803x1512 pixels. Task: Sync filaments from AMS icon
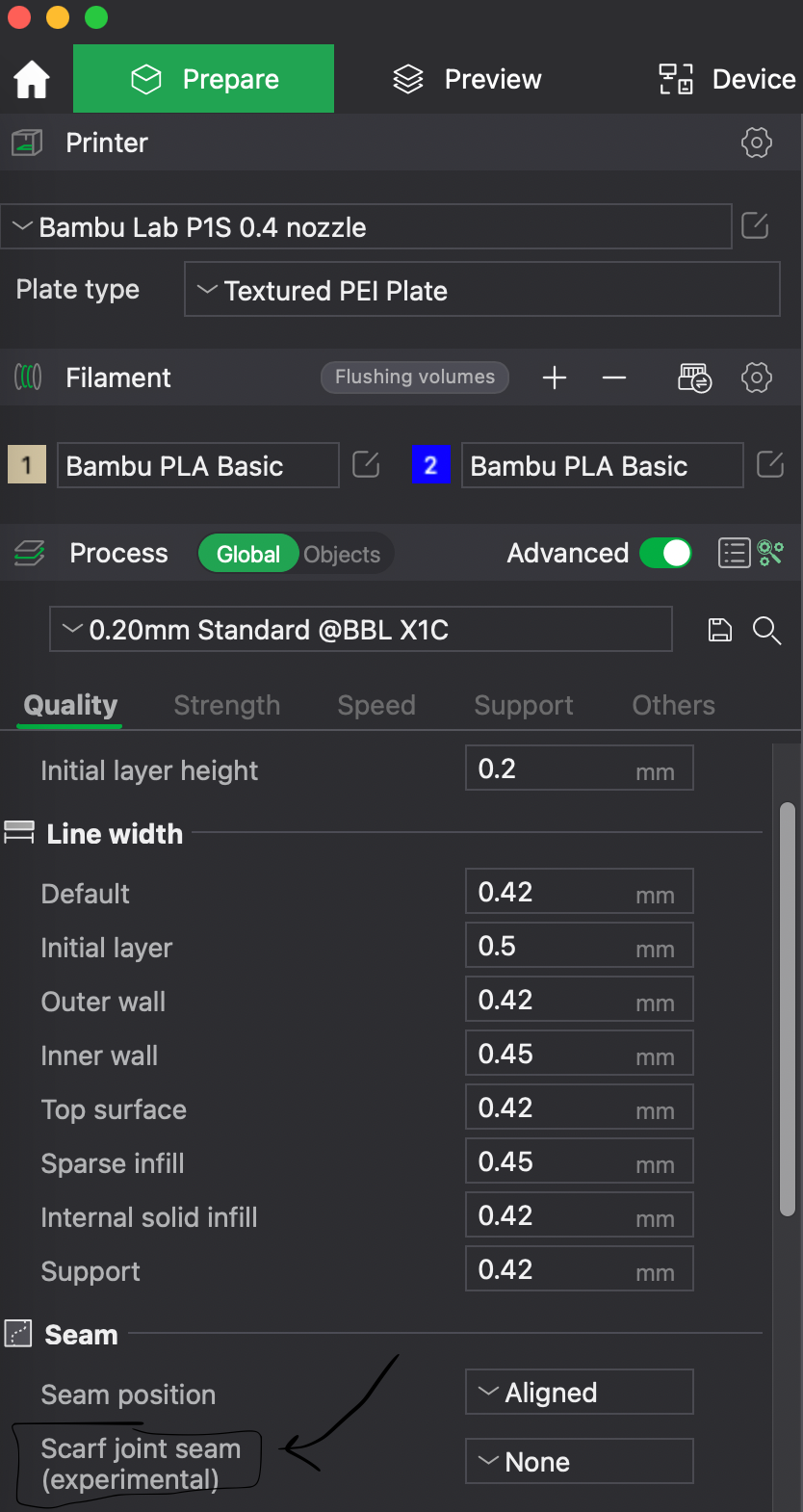pos(694,378)
